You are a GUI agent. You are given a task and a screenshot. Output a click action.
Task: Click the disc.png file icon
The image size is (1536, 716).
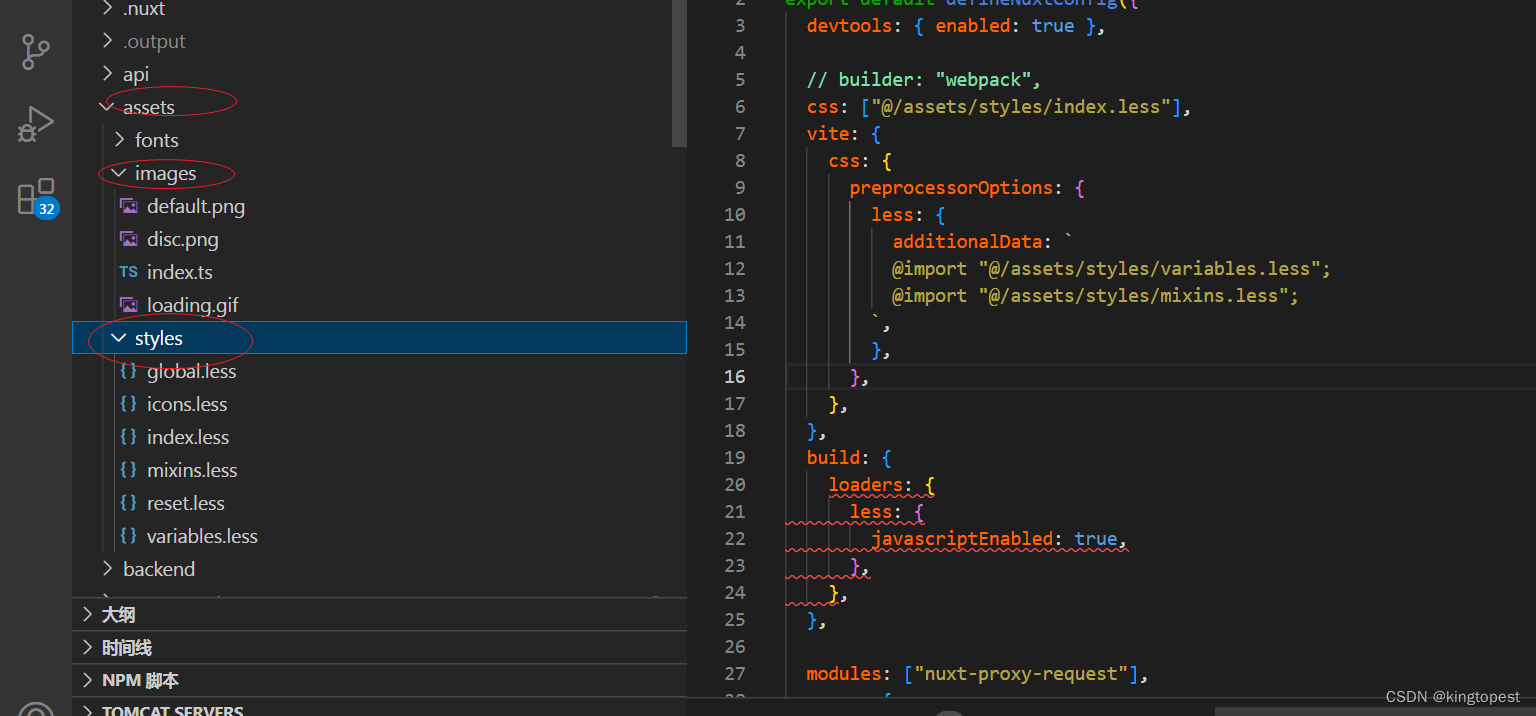(x=128, y=239)
